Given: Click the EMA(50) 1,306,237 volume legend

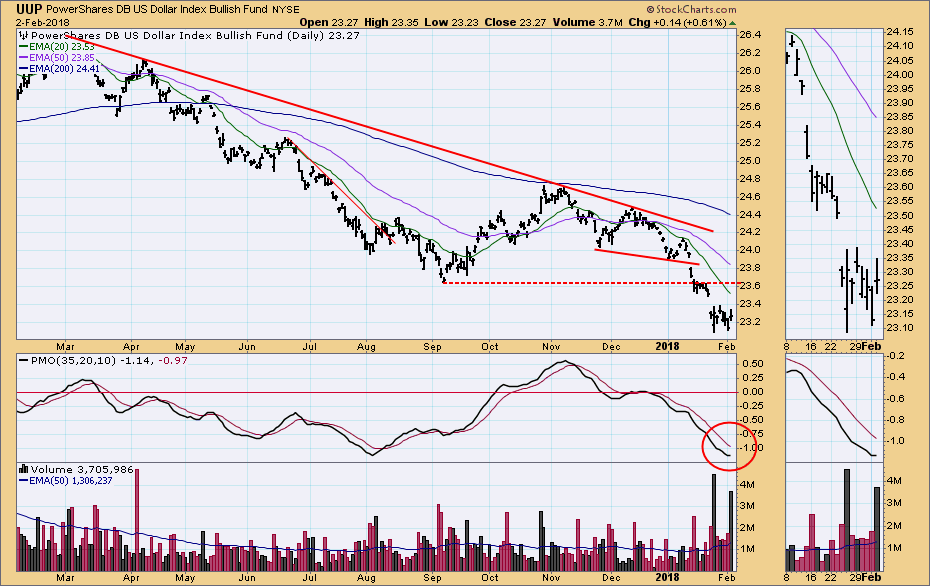Looking at the screenshot, I should [x=66, y=480].
